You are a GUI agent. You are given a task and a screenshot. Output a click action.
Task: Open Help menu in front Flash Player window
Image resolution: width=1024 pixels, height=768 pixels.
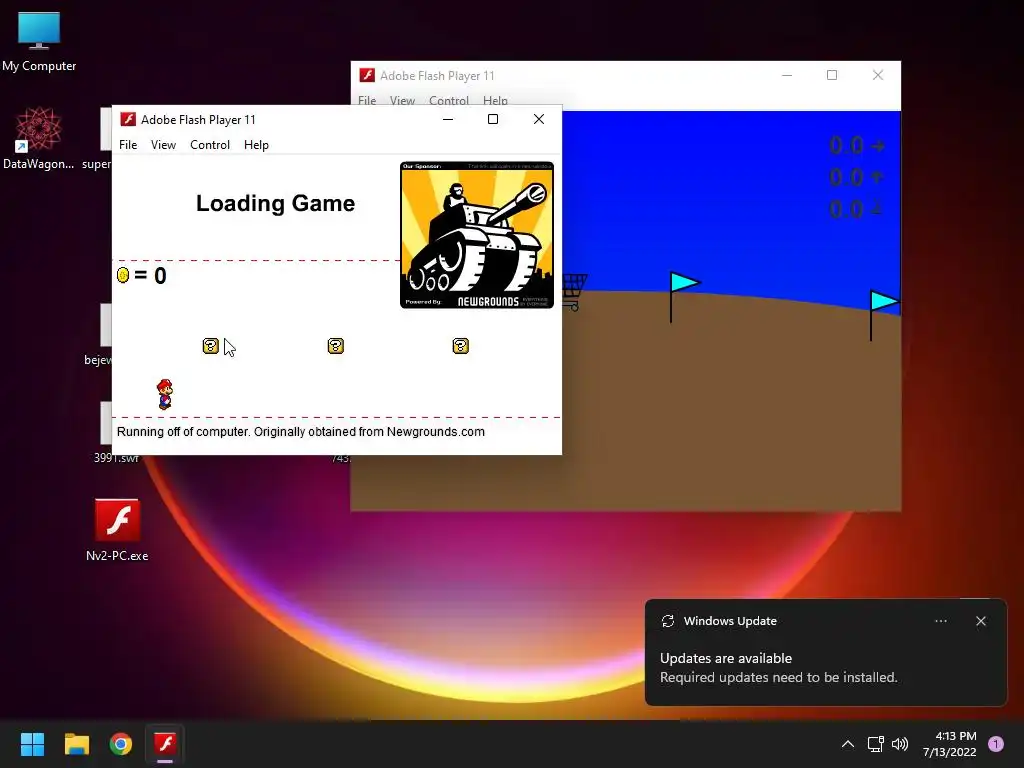tap(256, 145)
